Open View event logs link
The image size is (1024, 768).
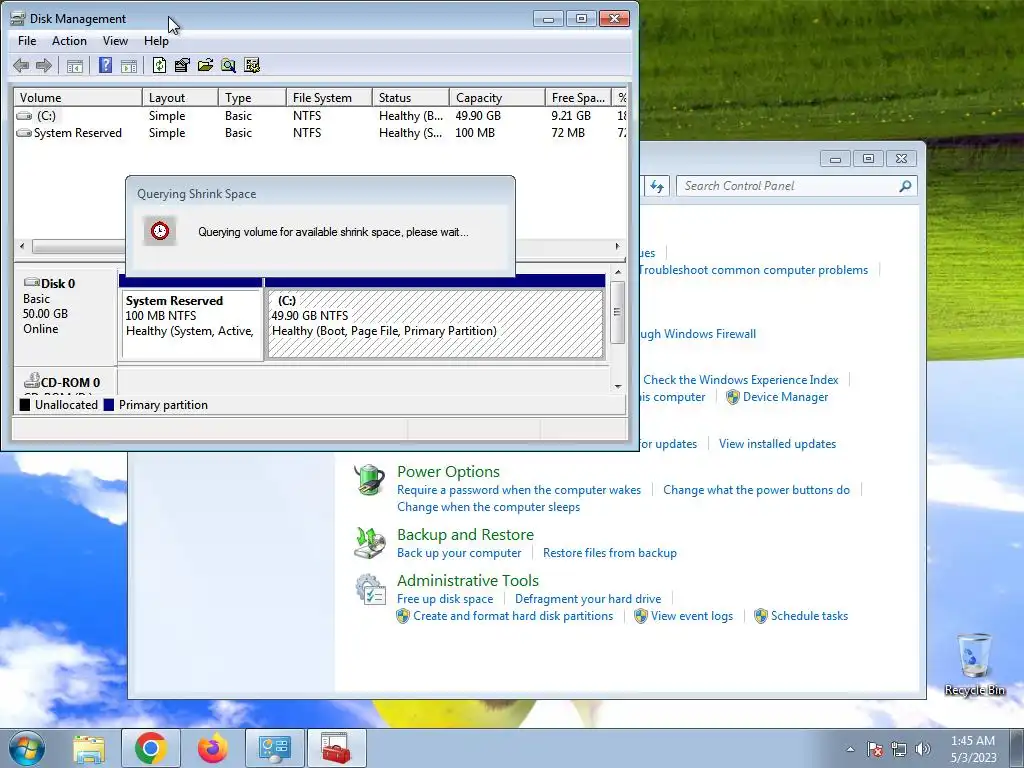(x=692, y=615)
